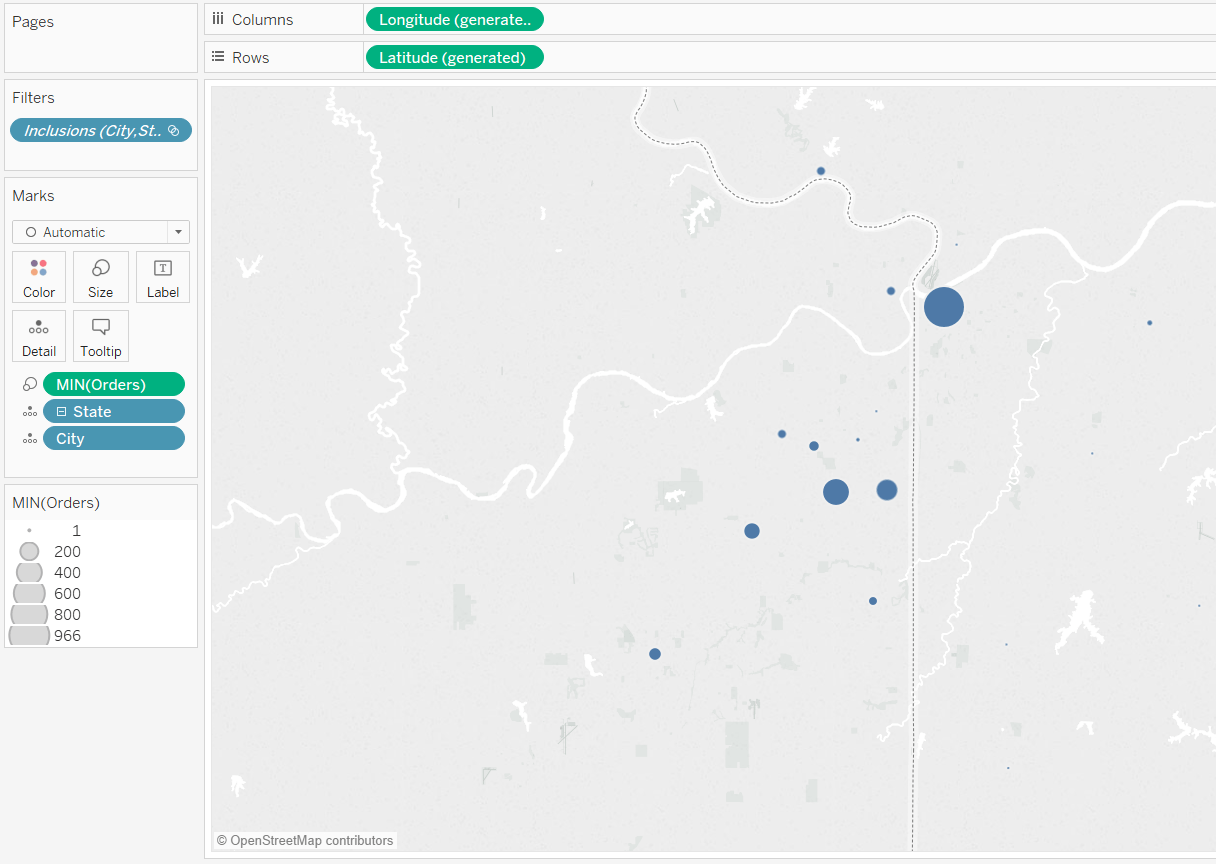Image resolution: width=1216 pixels, height=864 pixels.
Task: Click the MIN(Orders) green pill on the Marks card
Action: tap(113, 383)
